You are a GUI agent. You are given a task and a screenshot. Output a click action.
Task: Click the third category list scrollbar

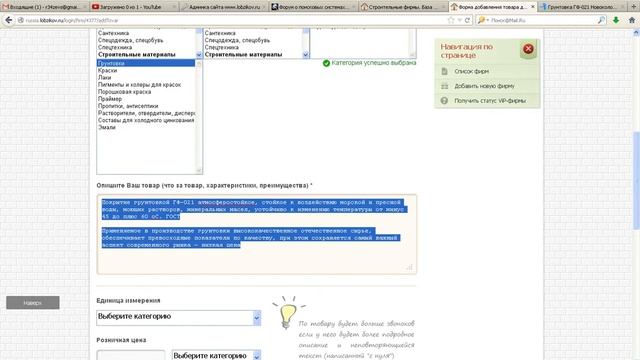(x=412, y=43)
